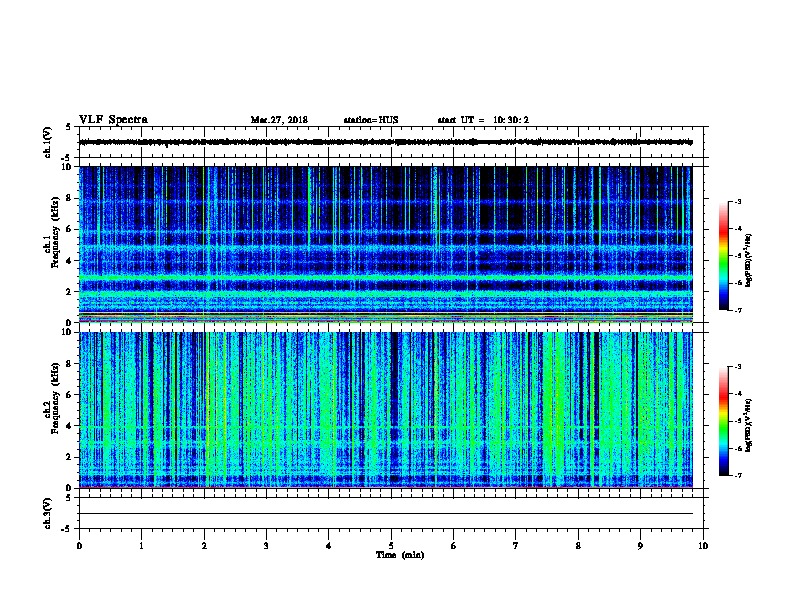This screenshot has width=792, height=612.
Task: Click the "-7" label on ch.2 color bar
Action: tap(738, 475)
